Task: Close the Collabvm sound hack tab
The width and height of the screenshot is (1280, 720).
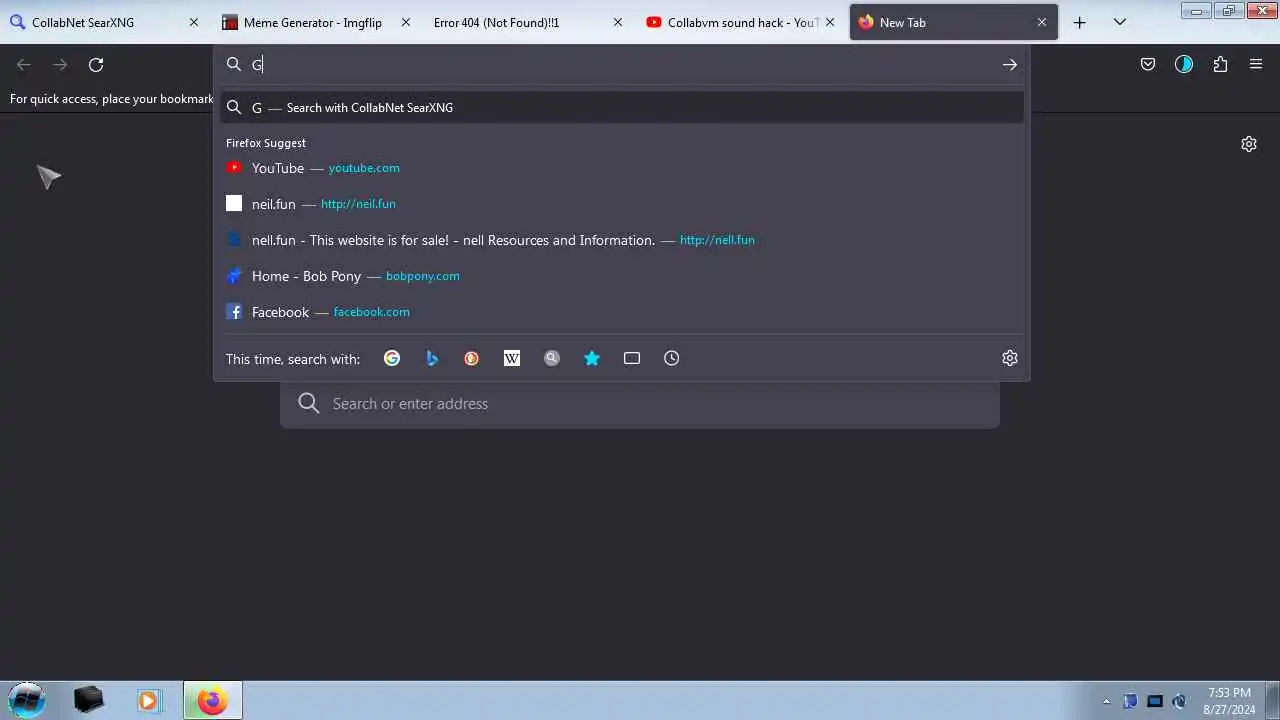Action: tap(830, 22)
